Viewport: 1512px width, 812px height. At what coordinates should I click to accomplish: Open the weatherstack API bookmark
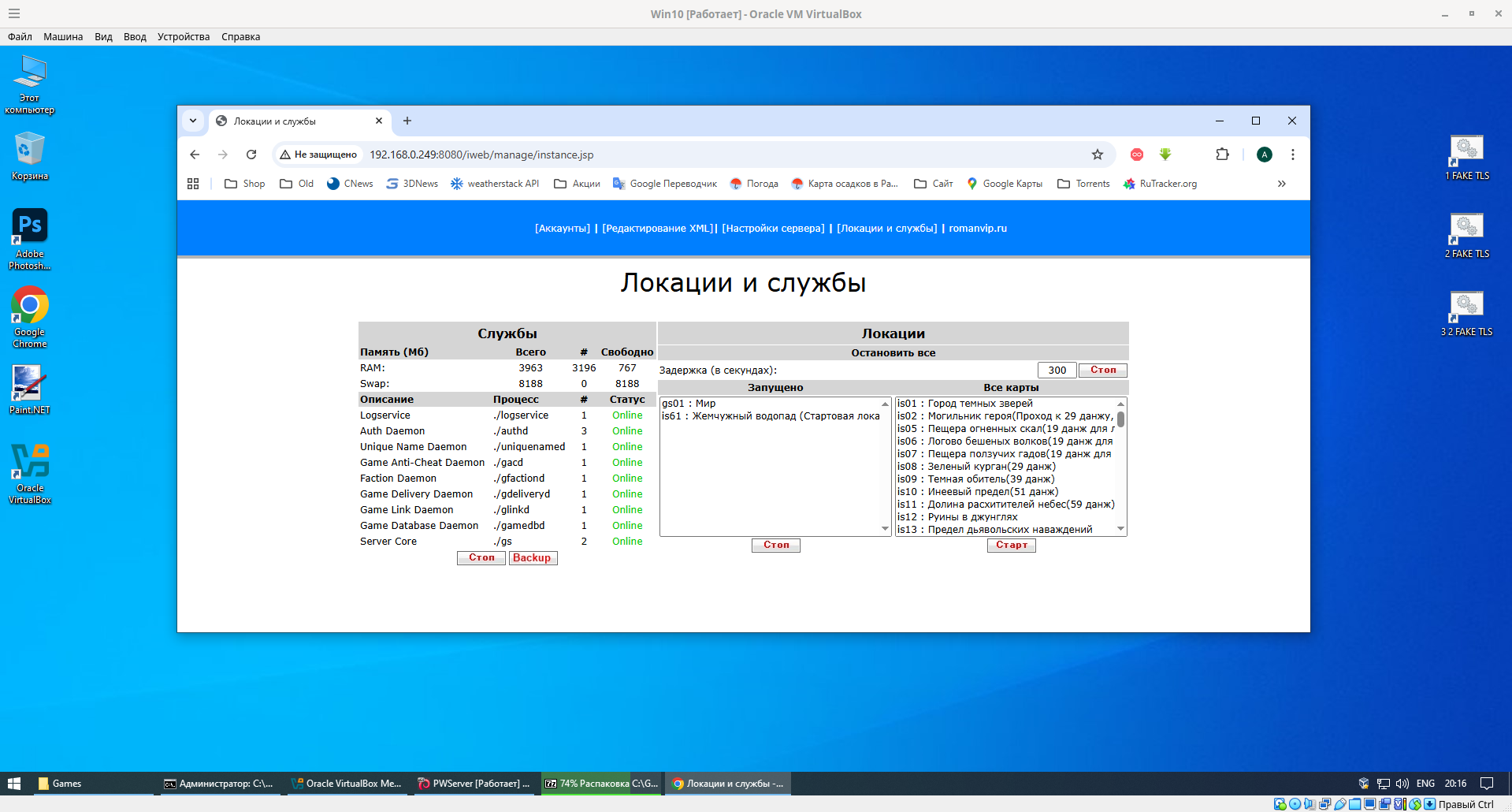coord(494,183)
